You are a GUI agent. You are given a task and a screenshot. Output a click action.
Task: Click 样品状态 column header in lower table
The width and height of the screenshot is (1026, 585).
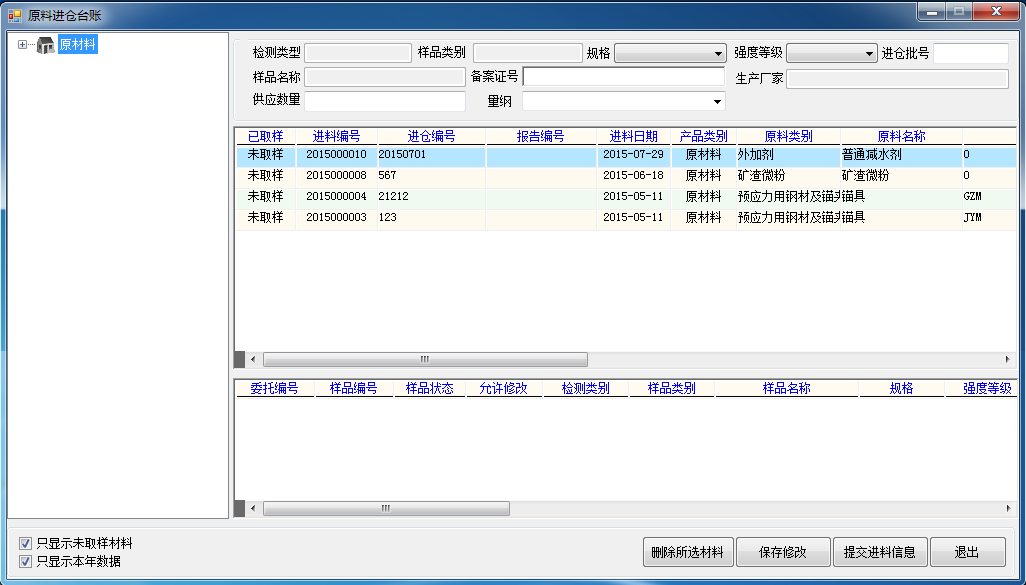click(x=430, y=389)
